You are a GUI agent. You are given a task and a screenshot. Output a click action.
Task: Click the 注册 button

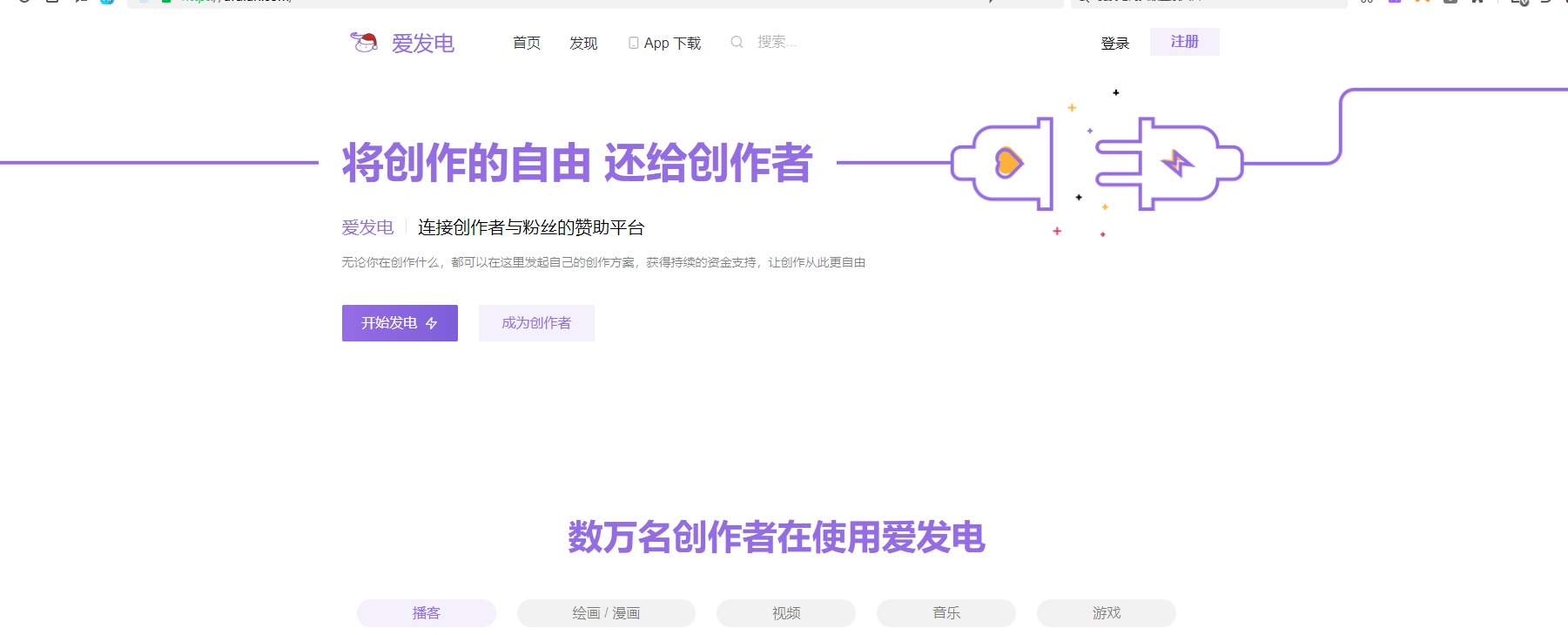pyautogui.click(x=1185, y=42)
